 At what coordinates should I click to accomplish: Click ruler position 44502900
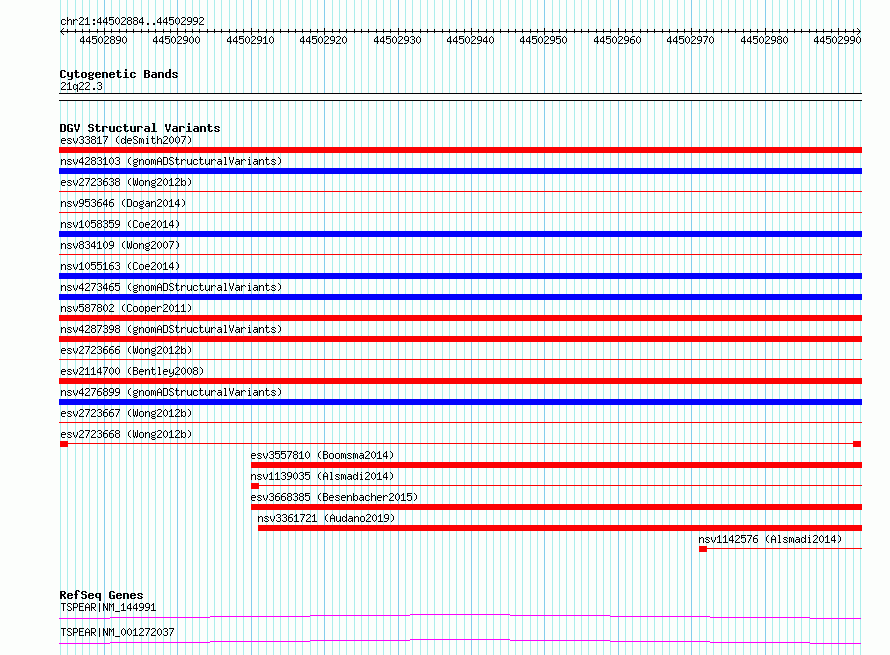[177, 40]
